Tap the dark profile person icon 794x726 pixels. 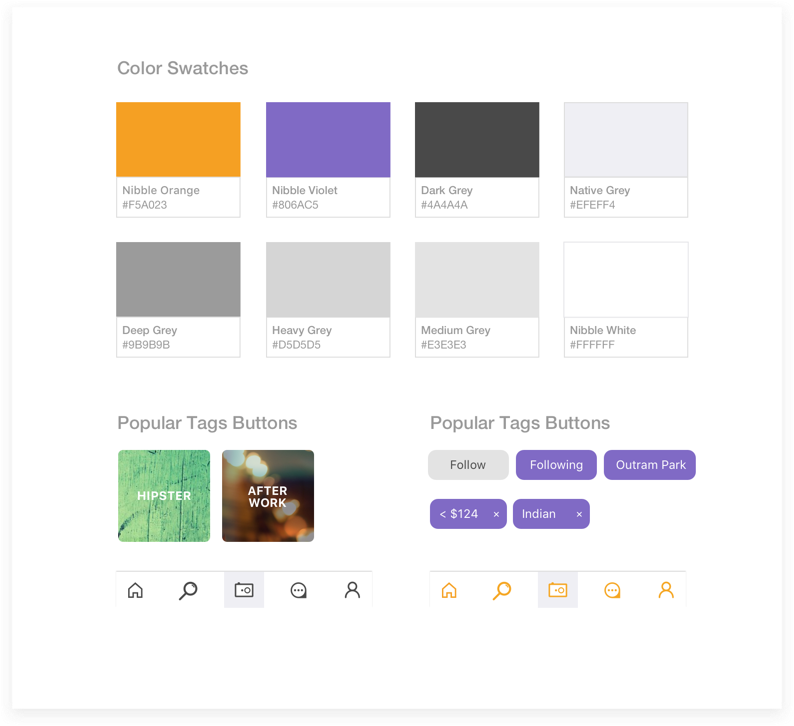352,590
